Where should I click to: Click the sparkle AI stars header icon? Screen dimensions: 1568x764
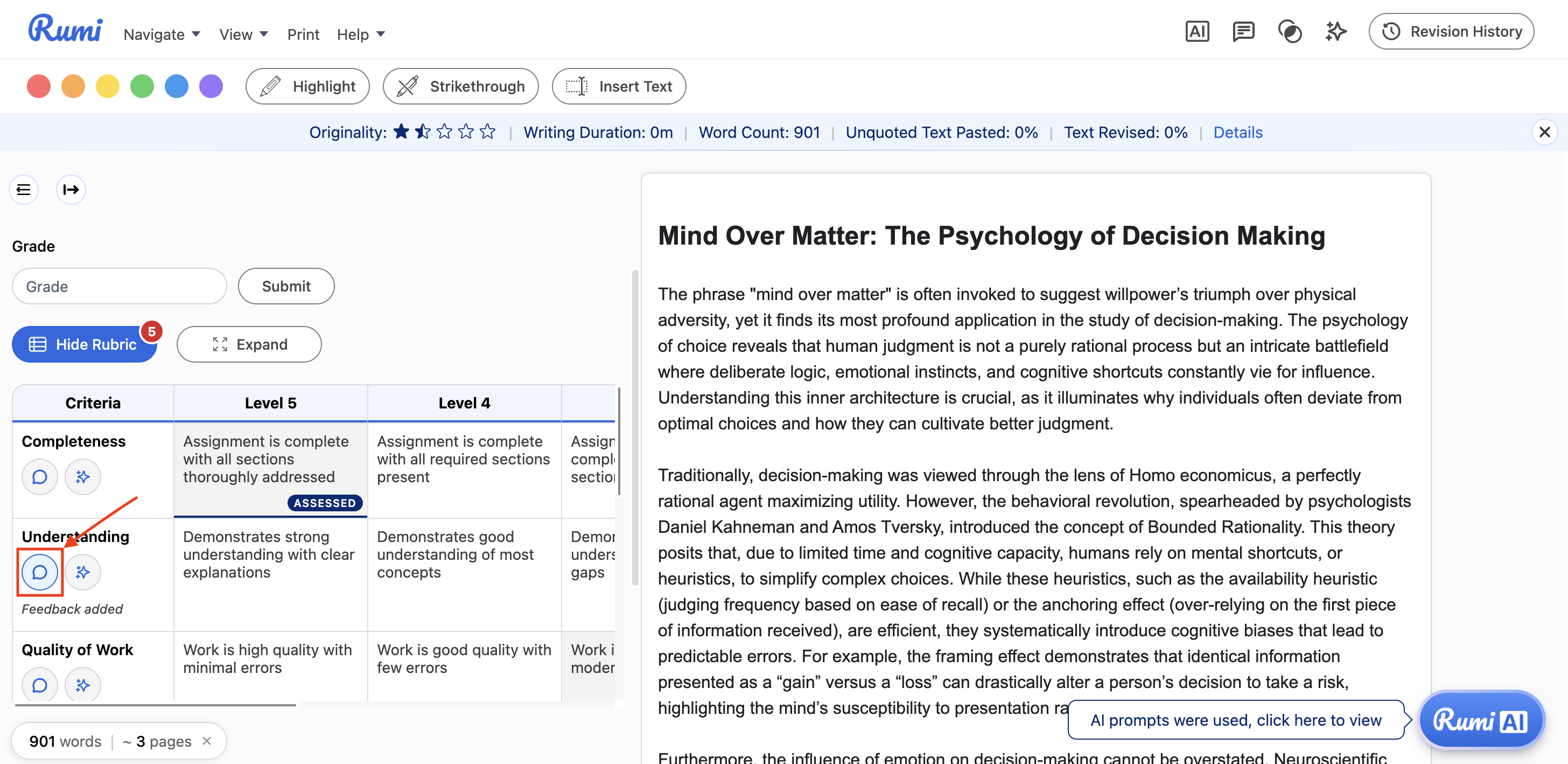coord(1335,32)
